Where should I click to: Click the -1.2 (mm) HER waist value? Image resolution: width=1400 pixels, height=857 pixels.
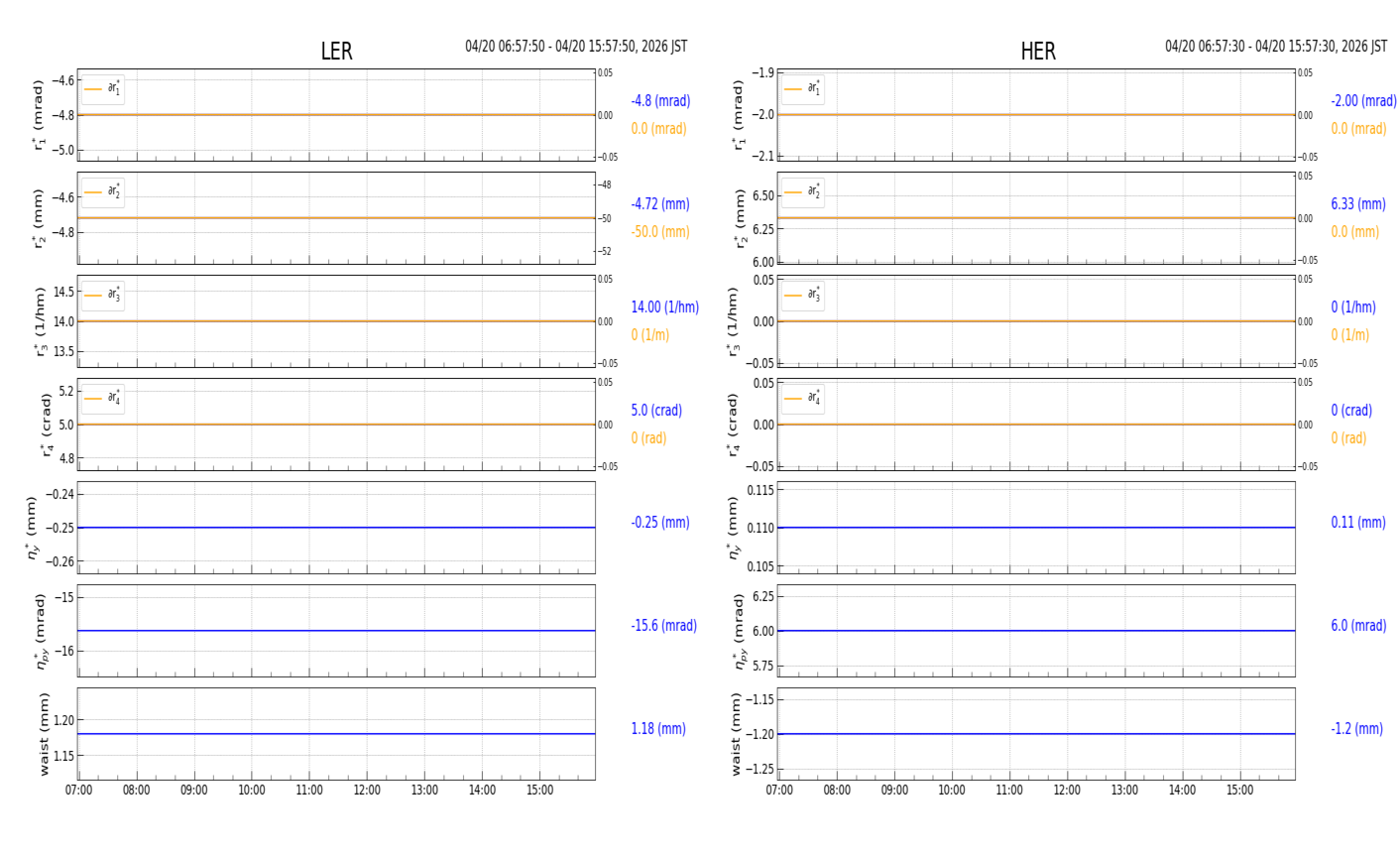tap(1356, 729)
